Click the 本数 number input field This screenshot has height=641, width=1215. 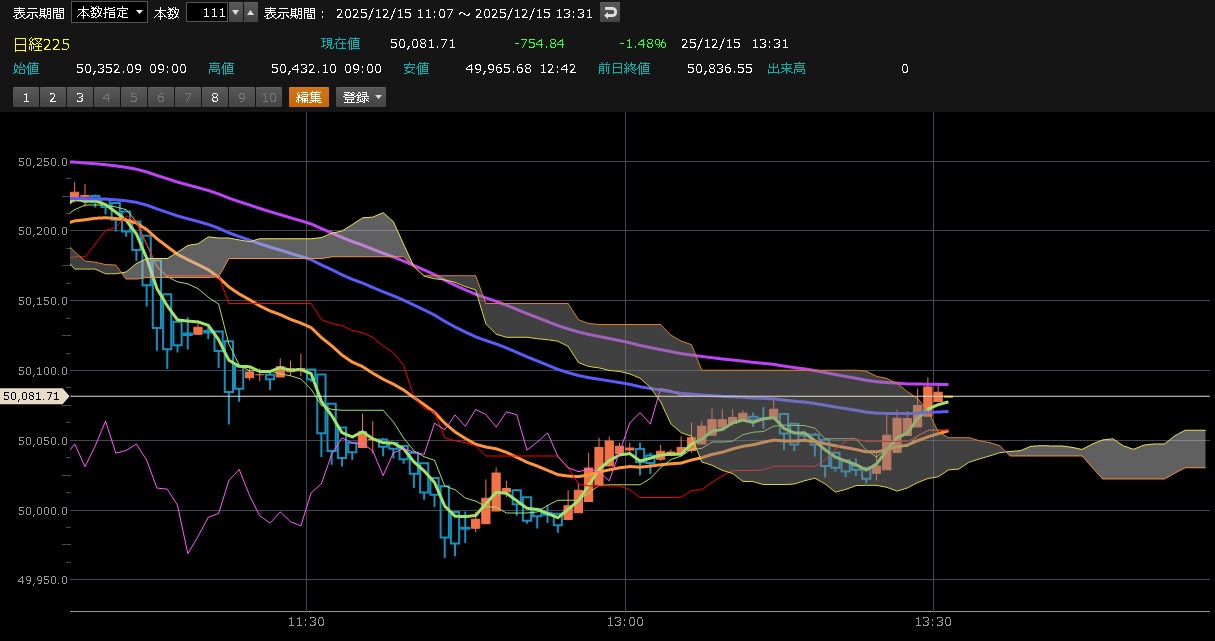206,12
